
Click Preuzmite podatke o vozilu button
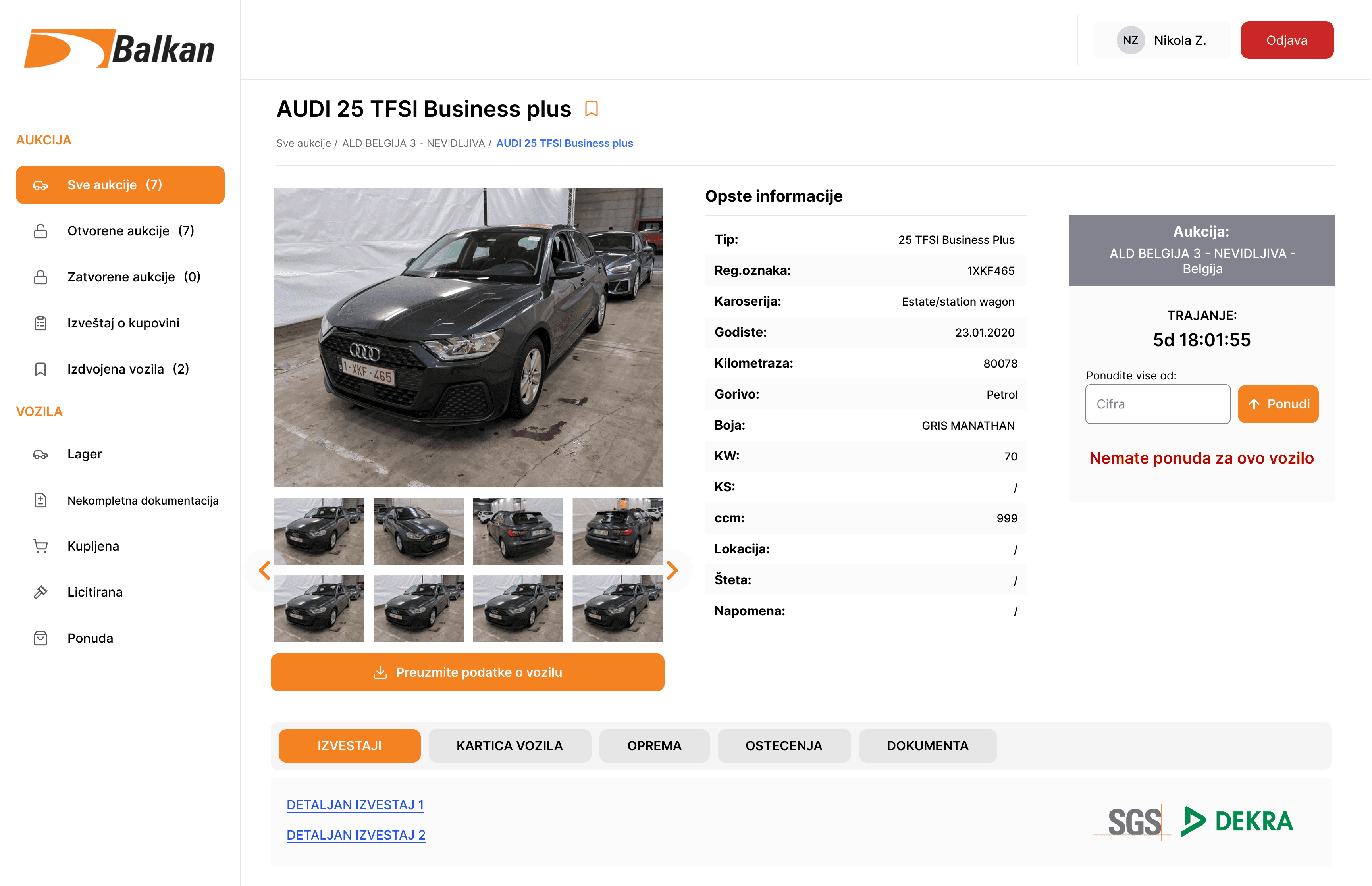click(468, 672)
